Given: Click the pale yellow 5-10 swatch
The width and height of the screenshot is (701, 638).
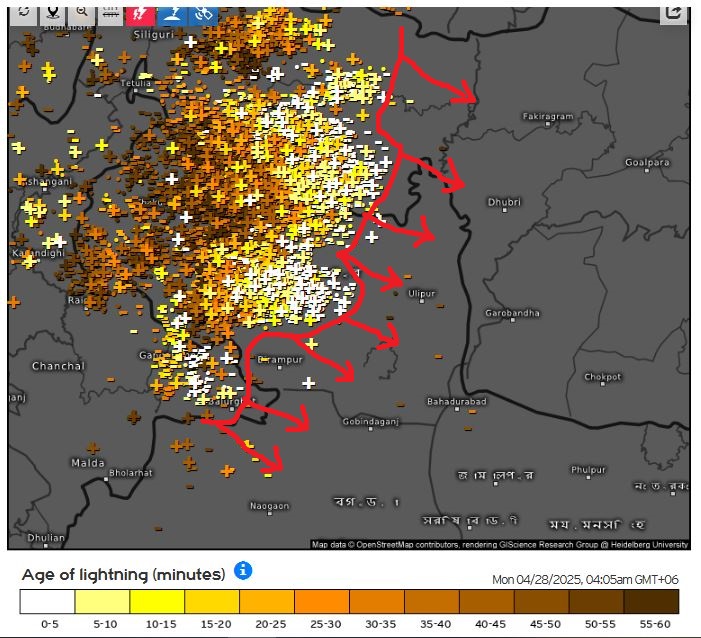Looking at the screenshot, I should click(102, 601).
